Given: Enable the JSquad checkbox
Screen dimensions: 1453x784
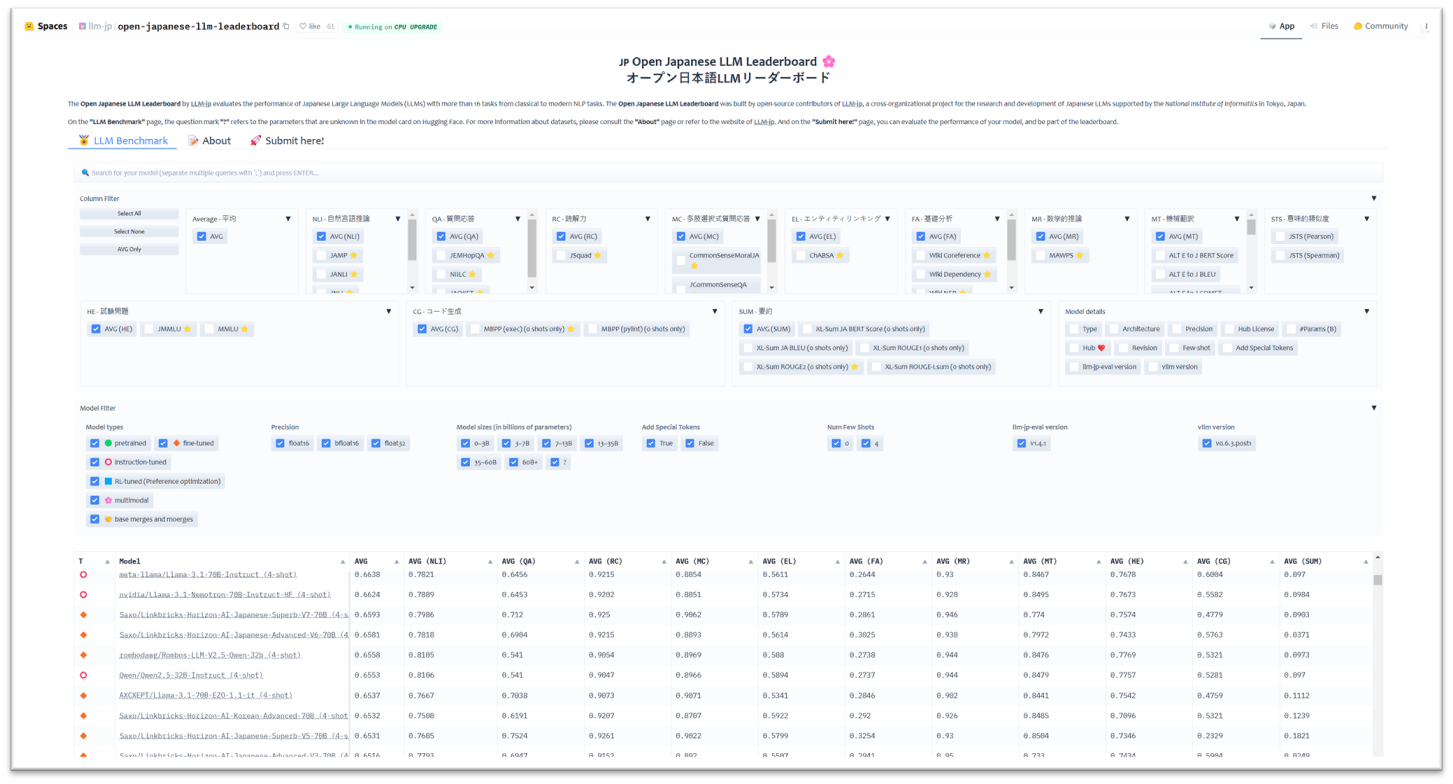Looking at the screenshot, I should coord(561,256).
